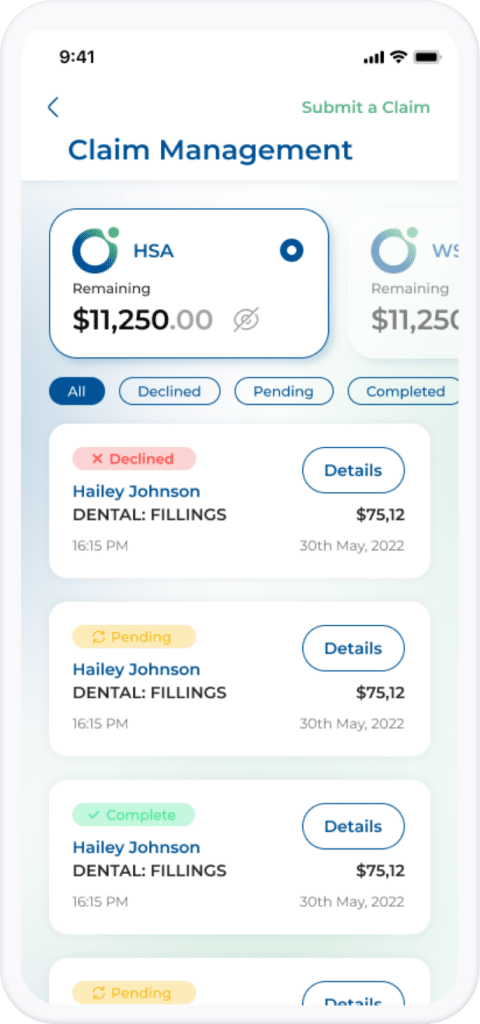Filter claims by Pending
This screenshot has width=480, height=1024.
click(283, 391)
